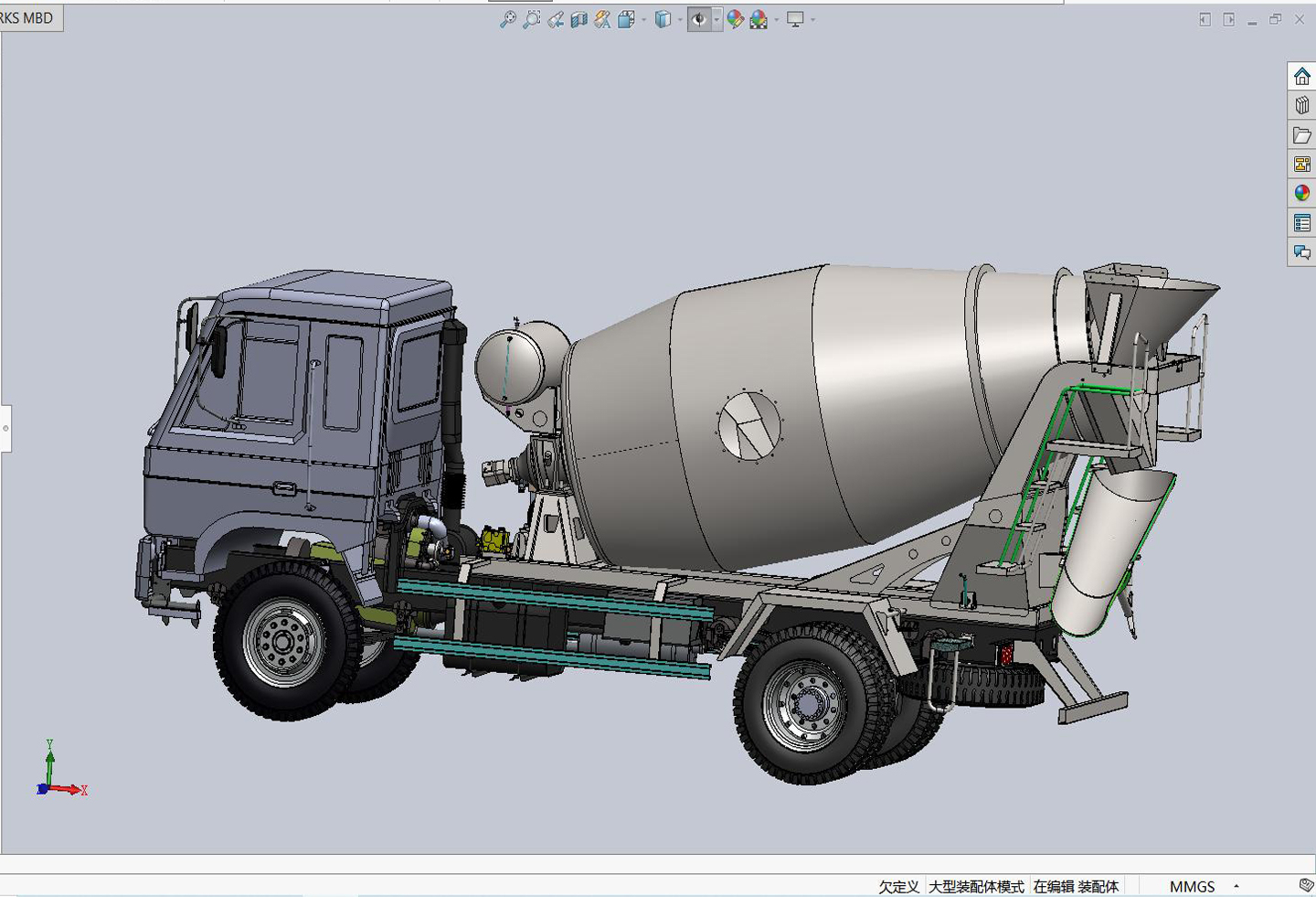Open File Explorer folder in task pane

1301,135
